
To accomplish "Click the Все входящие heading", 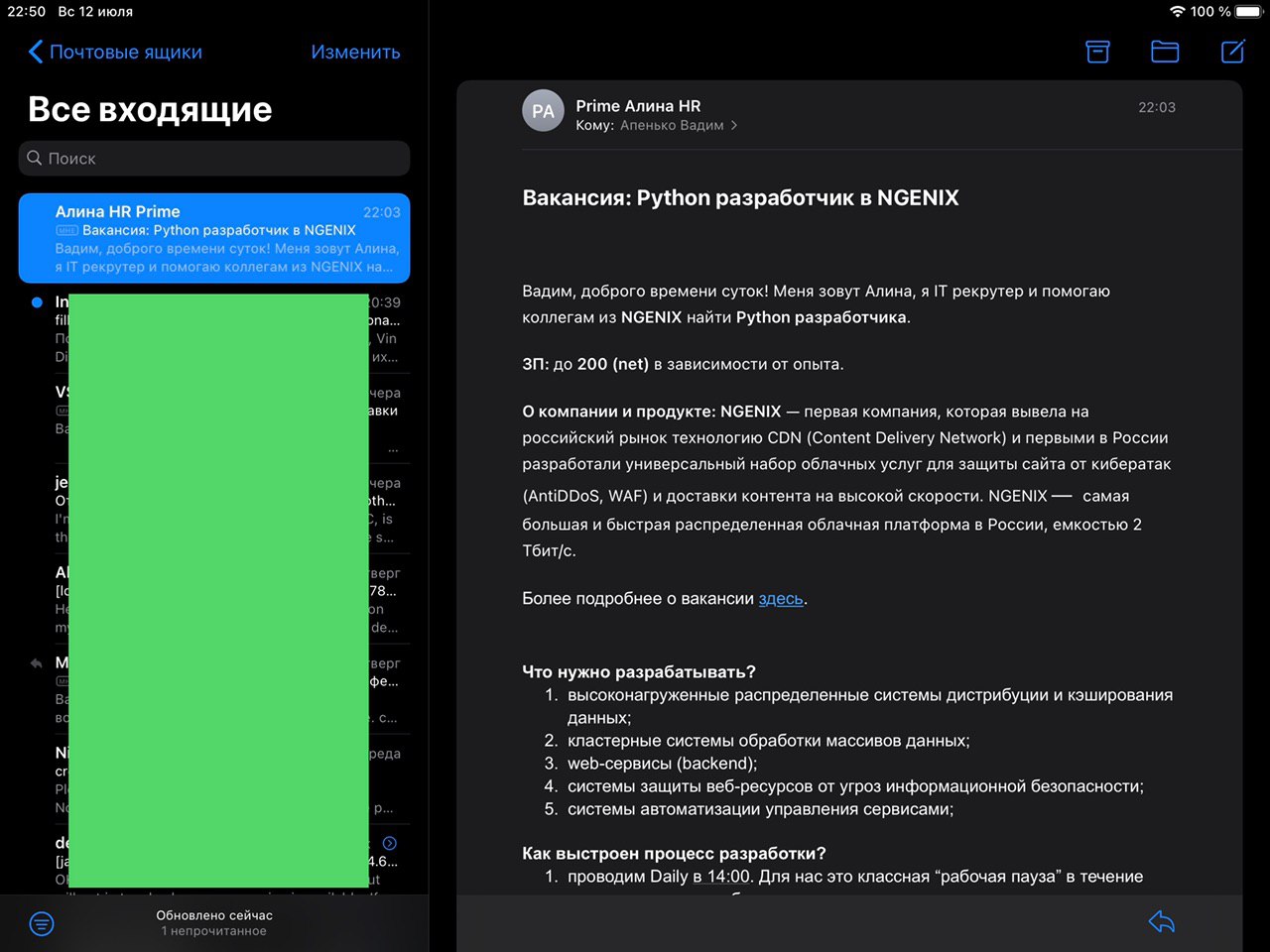I will coord(150,109).
